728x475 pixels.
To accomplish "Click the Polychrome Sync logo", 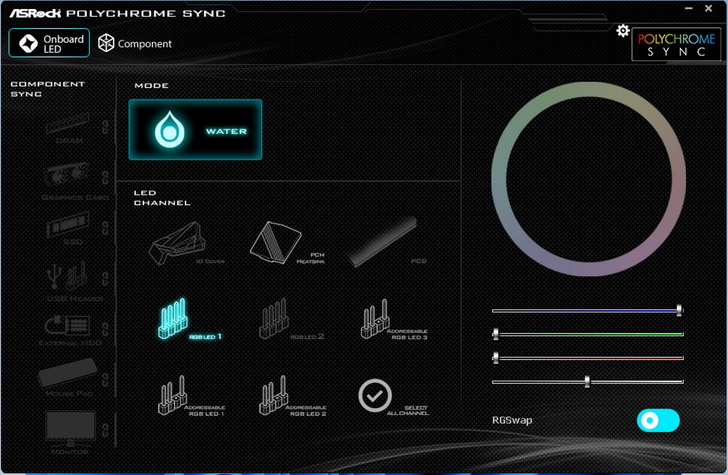I will pos(676,45).
